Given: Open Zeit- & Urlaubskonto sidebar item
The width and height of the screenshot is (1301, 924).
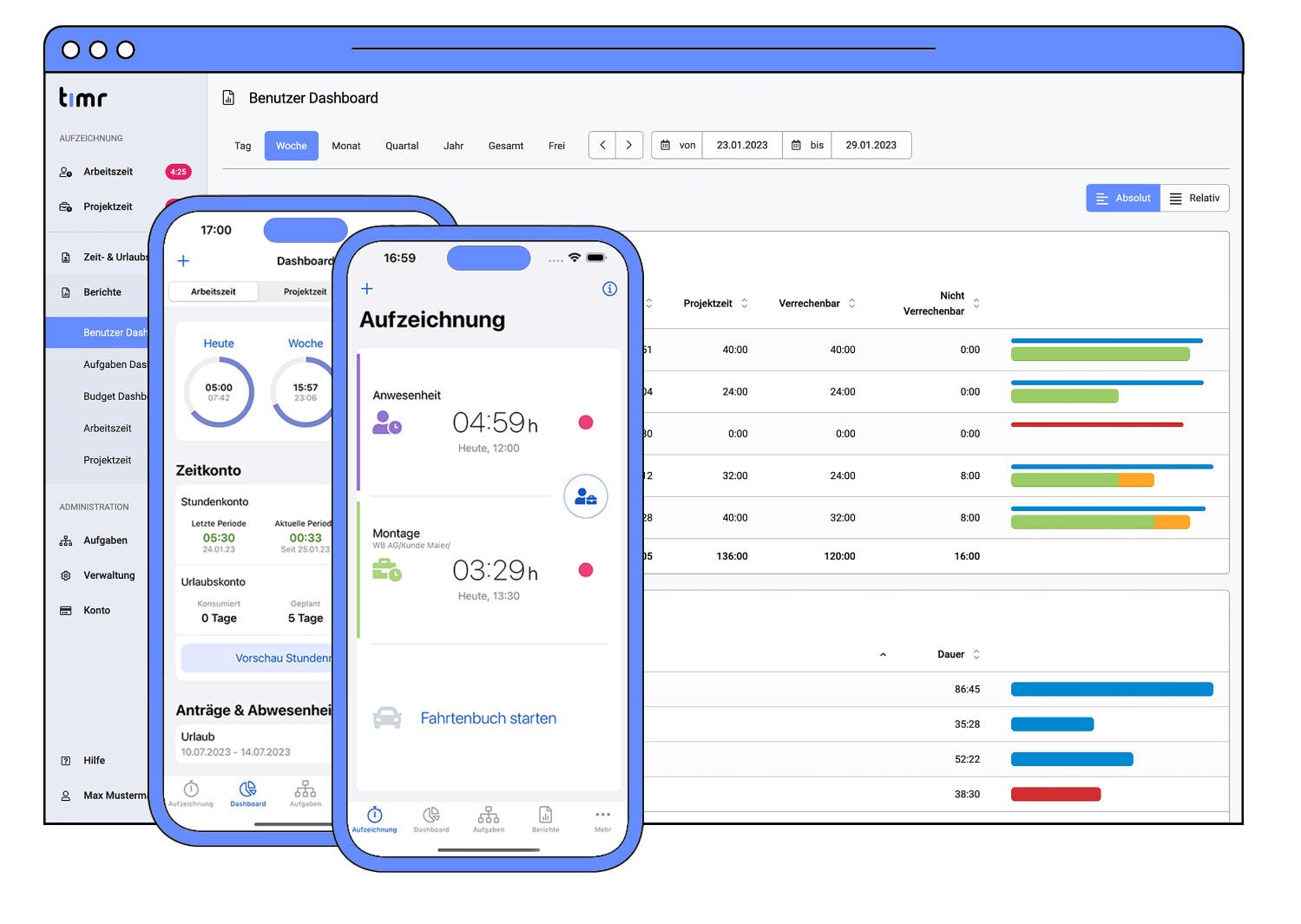Looking at the screenshot, I should (104, 258).
